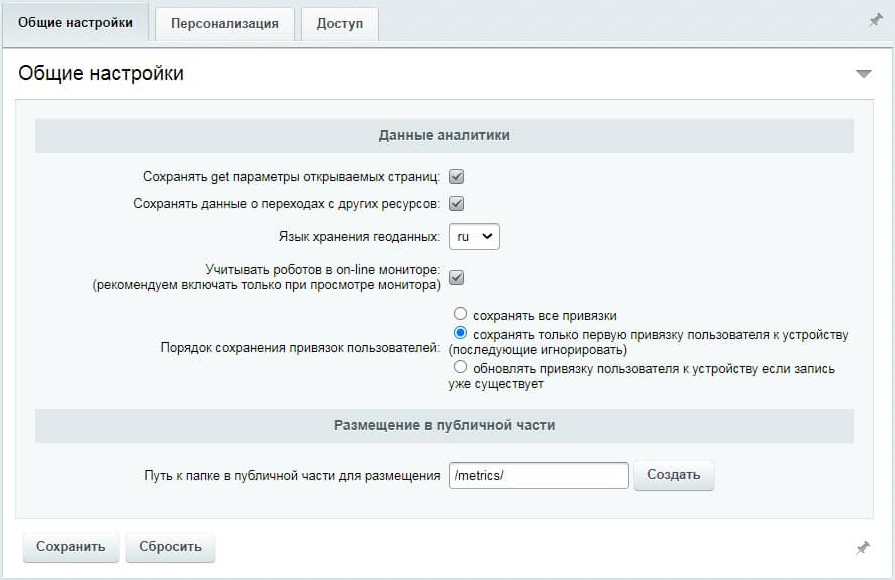Open the Доступ tab
Screen dimensions: 895x580
(x=340, y=24)
